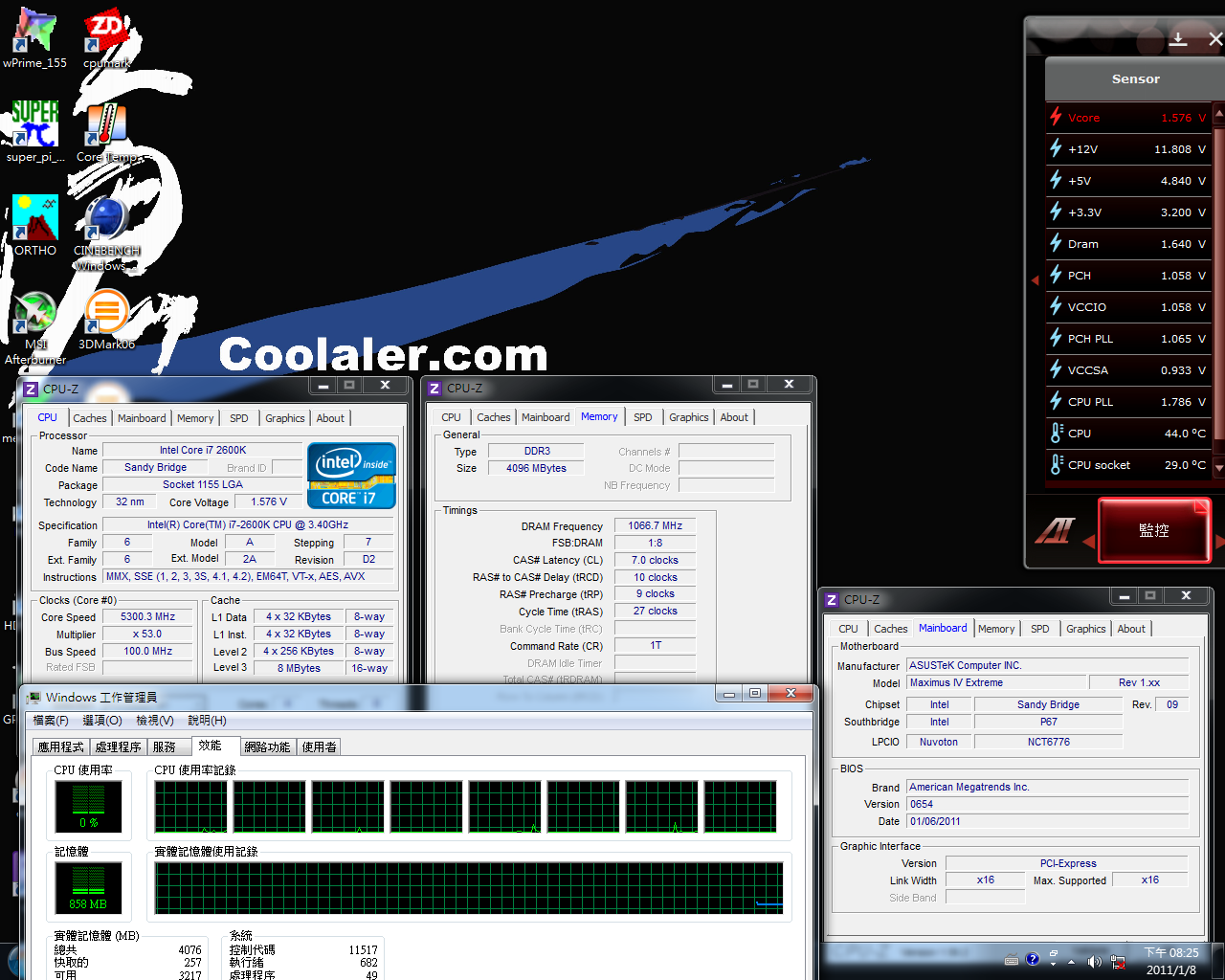Open language bar options small down arrow

coord(1054,965)
